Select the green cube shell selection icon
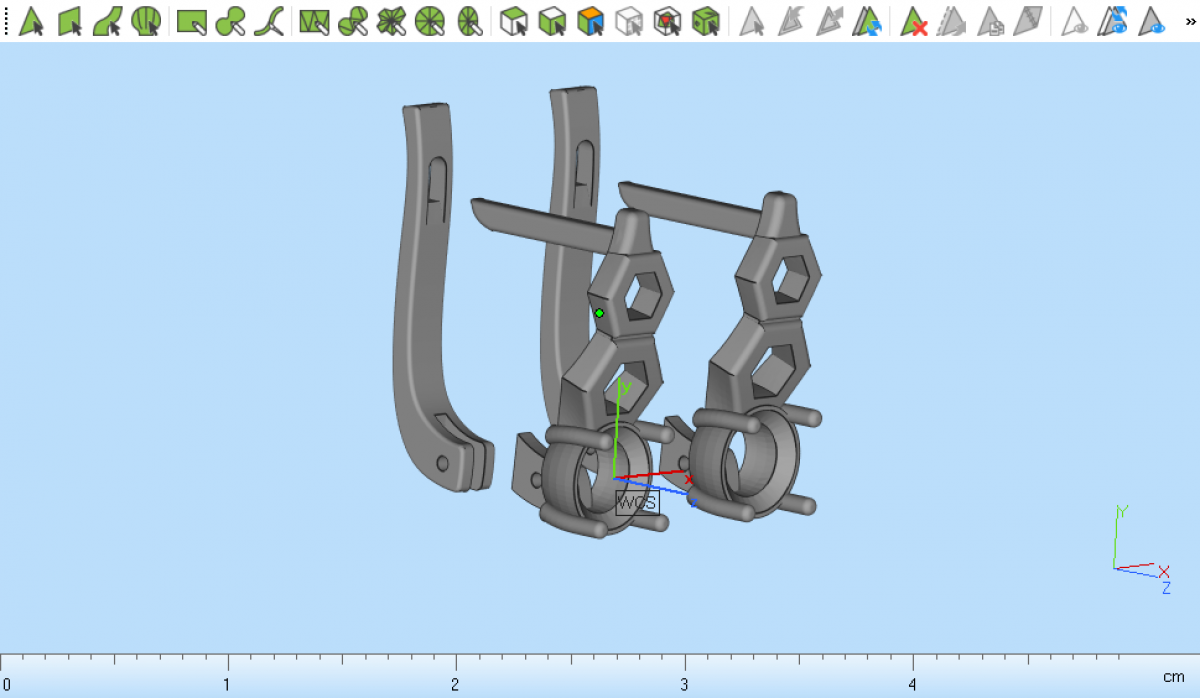Screen dimensions: 1200x698 tap(706, 21)
